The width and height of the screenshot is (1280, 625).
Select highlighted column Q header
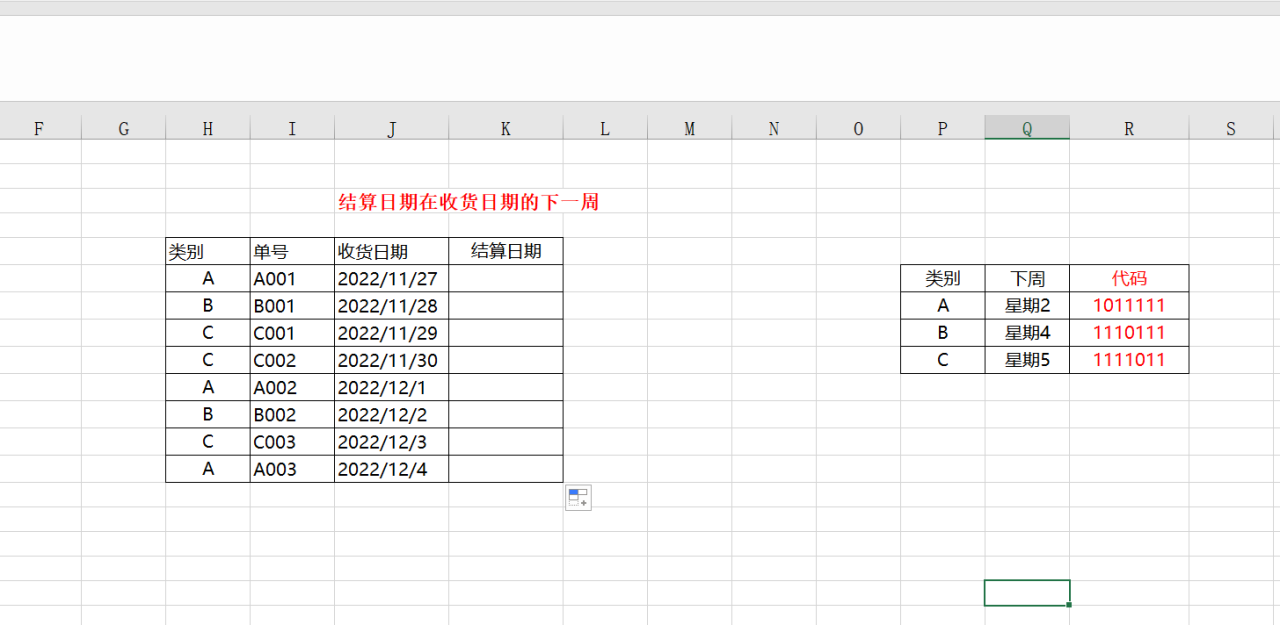click(1027, 128)
